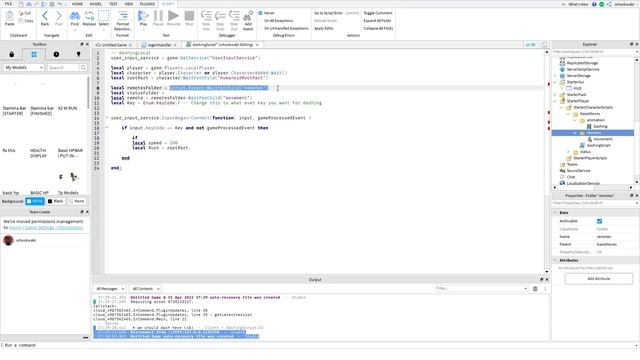Click the Toolbox search magnifier icon
This screenshot has width=640, height=360.
pyautogui.click(x=83, y=67)
